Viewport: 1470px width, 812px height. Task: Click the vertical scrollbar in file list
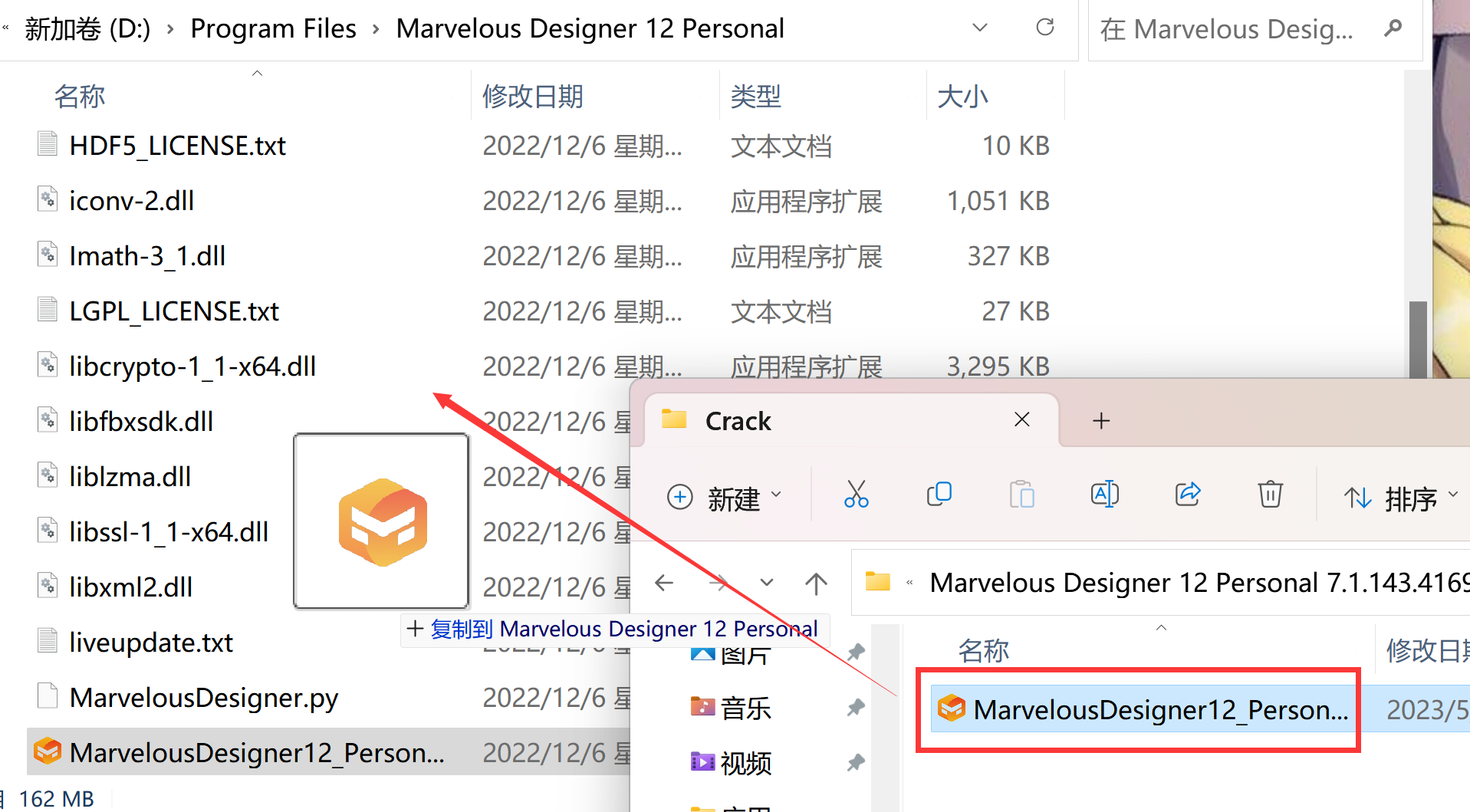pos(1418,337)
